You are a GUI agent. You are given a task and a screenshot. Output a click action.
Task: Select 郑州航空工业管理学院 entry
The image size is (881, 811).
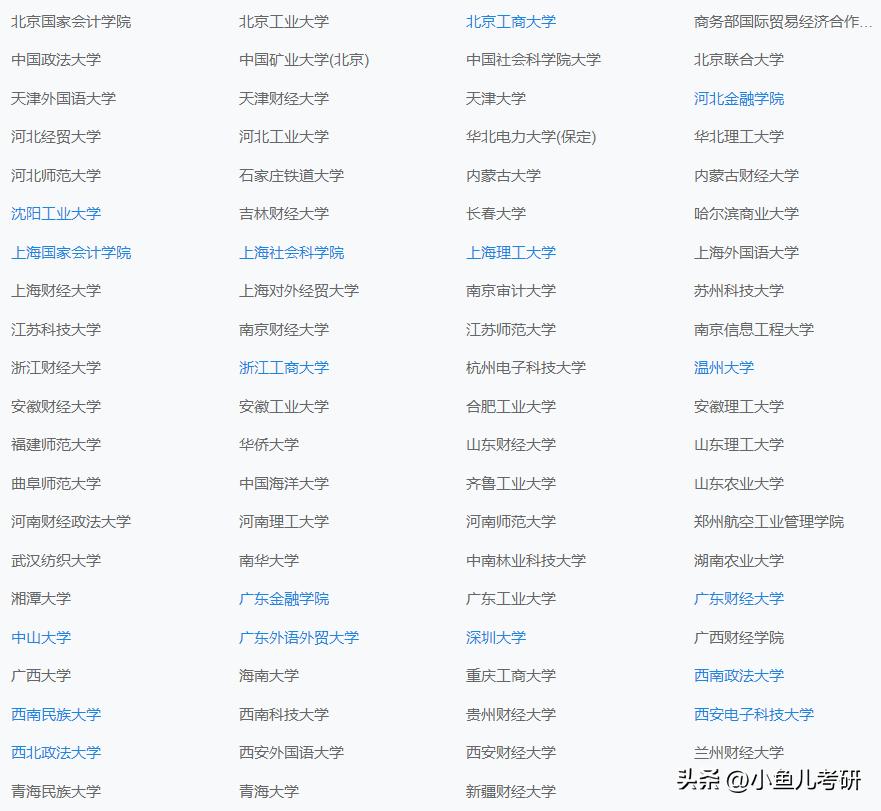769,522
